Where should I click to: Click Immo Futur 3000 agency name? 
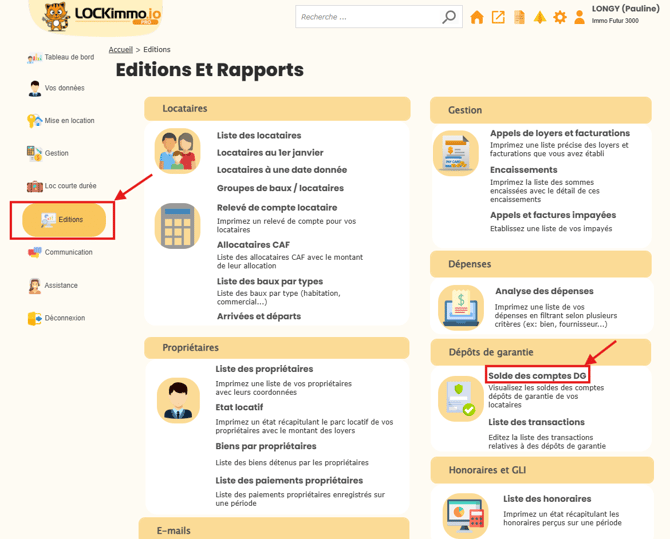tap(615, 21)
